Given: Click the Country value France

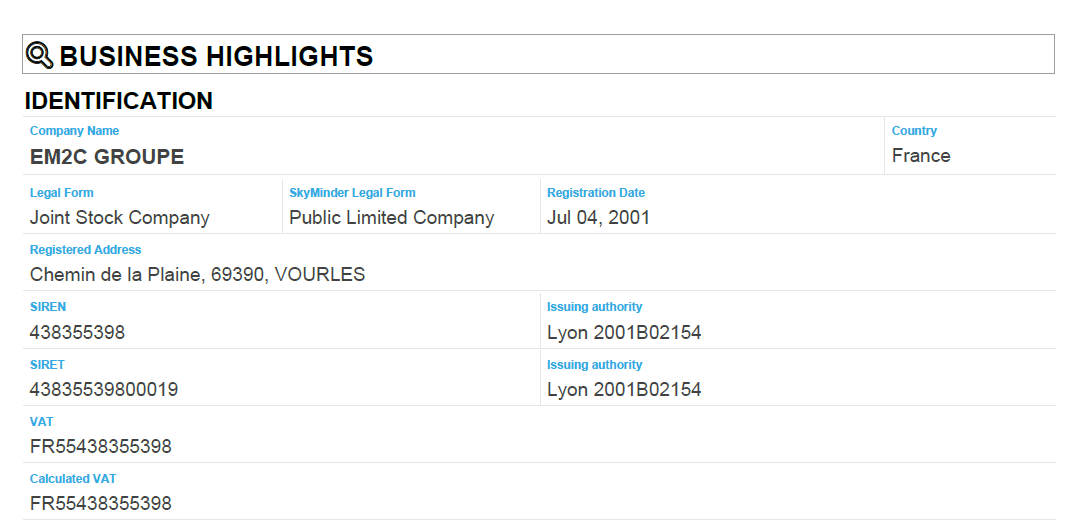Looking at the screenshot, I should pos(921,156).
